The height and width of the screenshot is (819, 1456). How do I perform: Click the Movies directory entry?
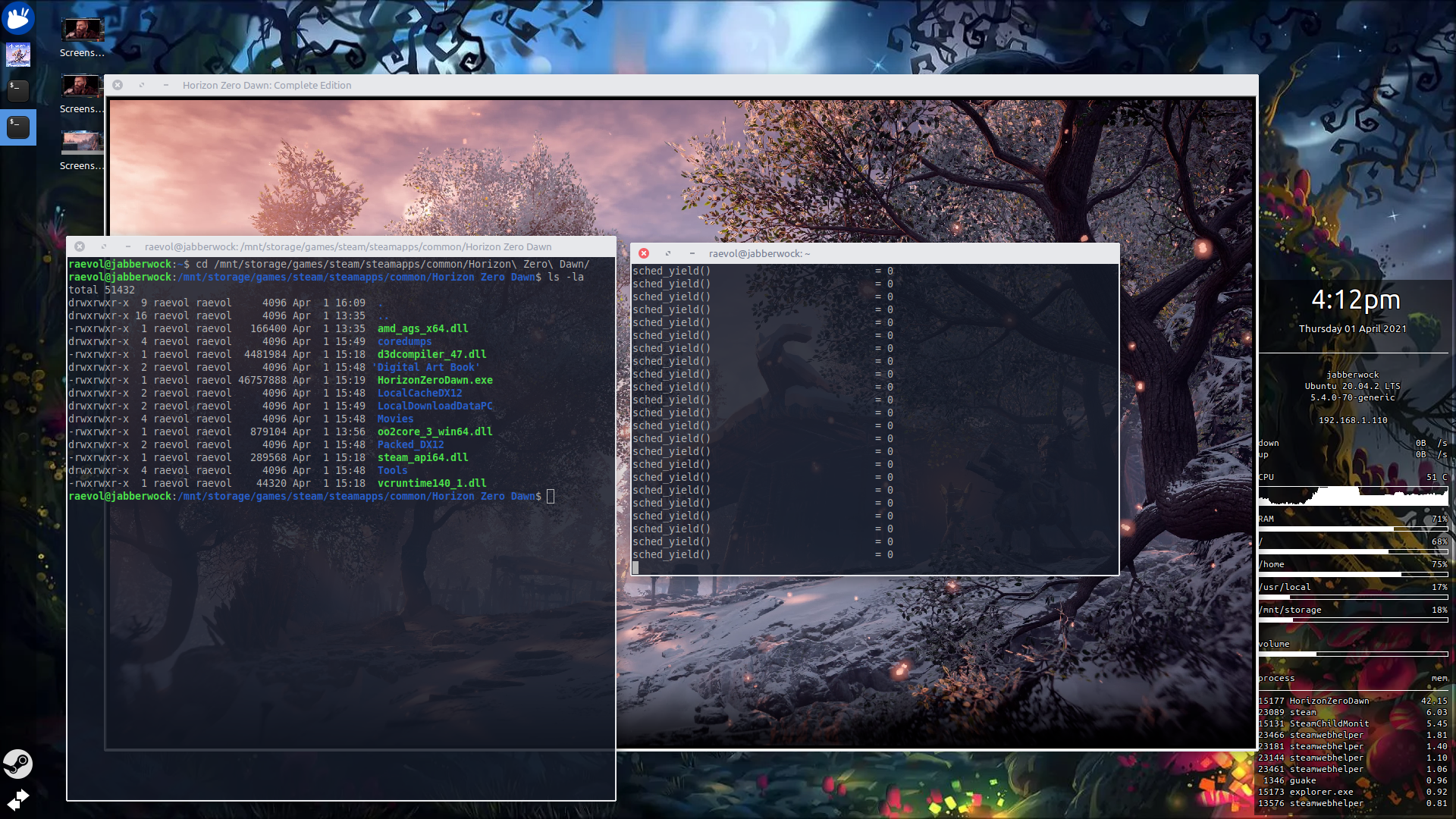pyautogui.click(x=396, y=419)
